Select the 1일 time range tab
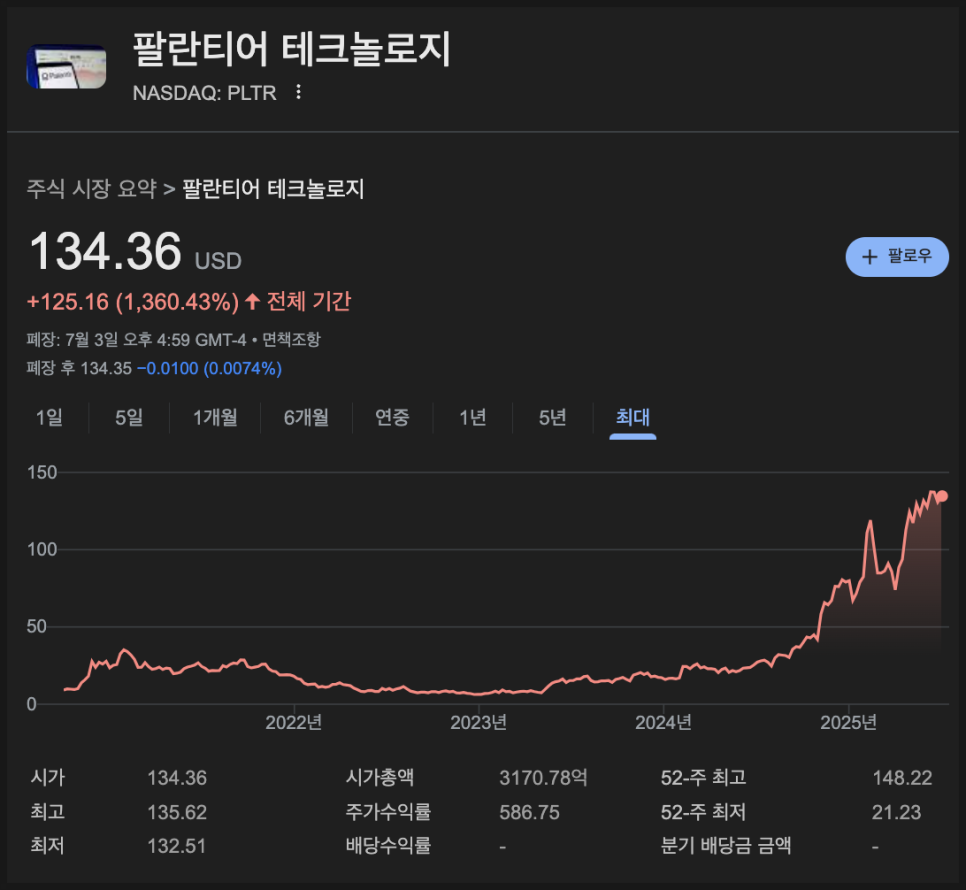Image resolution: width=966 pixels, height=890 pixels. [49, 418]
